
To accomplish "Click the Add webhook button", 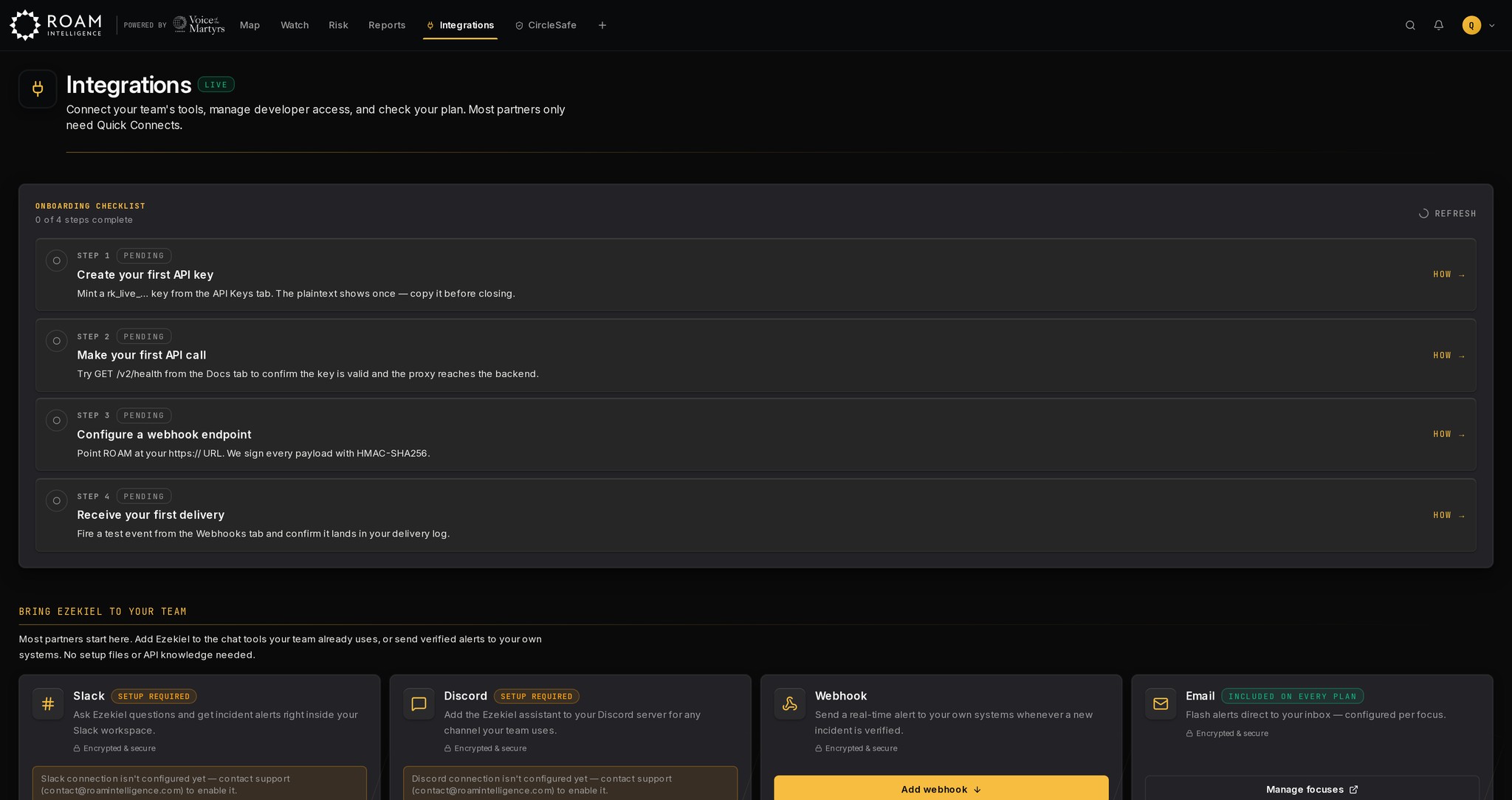I will click(x=941, y=788).
